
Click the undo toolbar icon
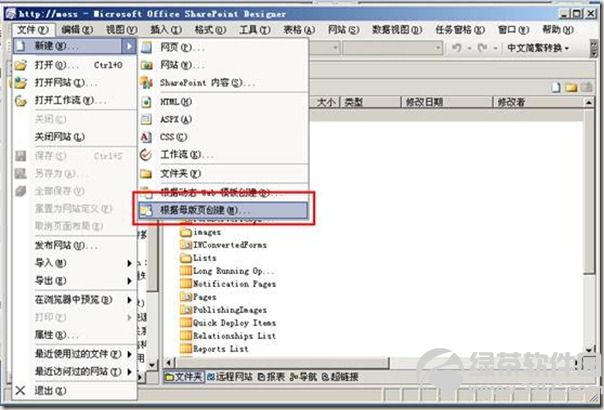point(457,48)
